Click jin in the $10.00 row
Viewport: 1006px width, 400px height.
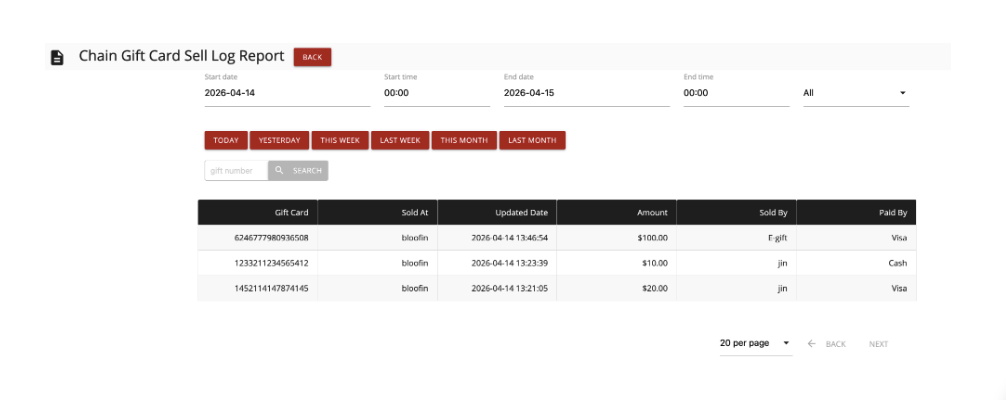(x=783, y=263)
